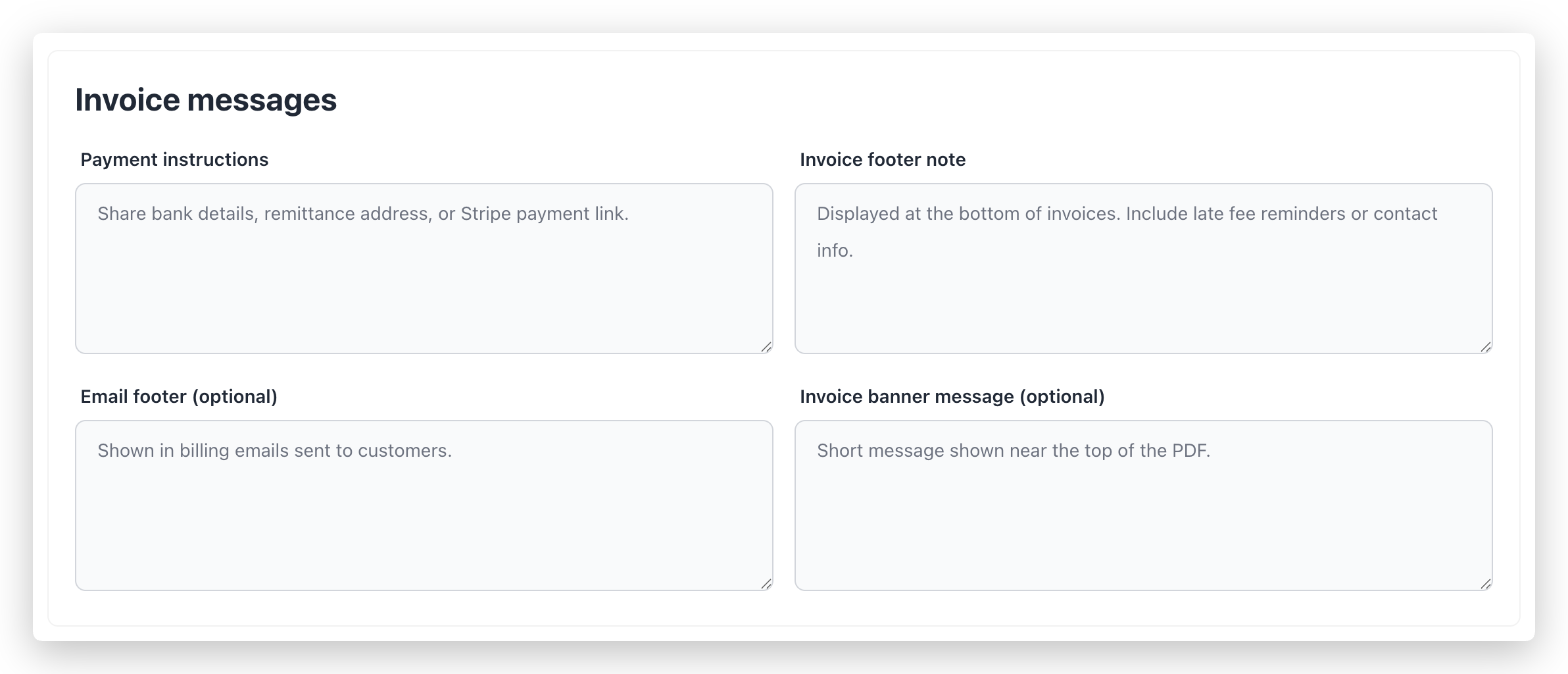Screen dimensions: 1568x674
Task: Click the Invoice banner message resize grip
Action: click(1486, 584)
